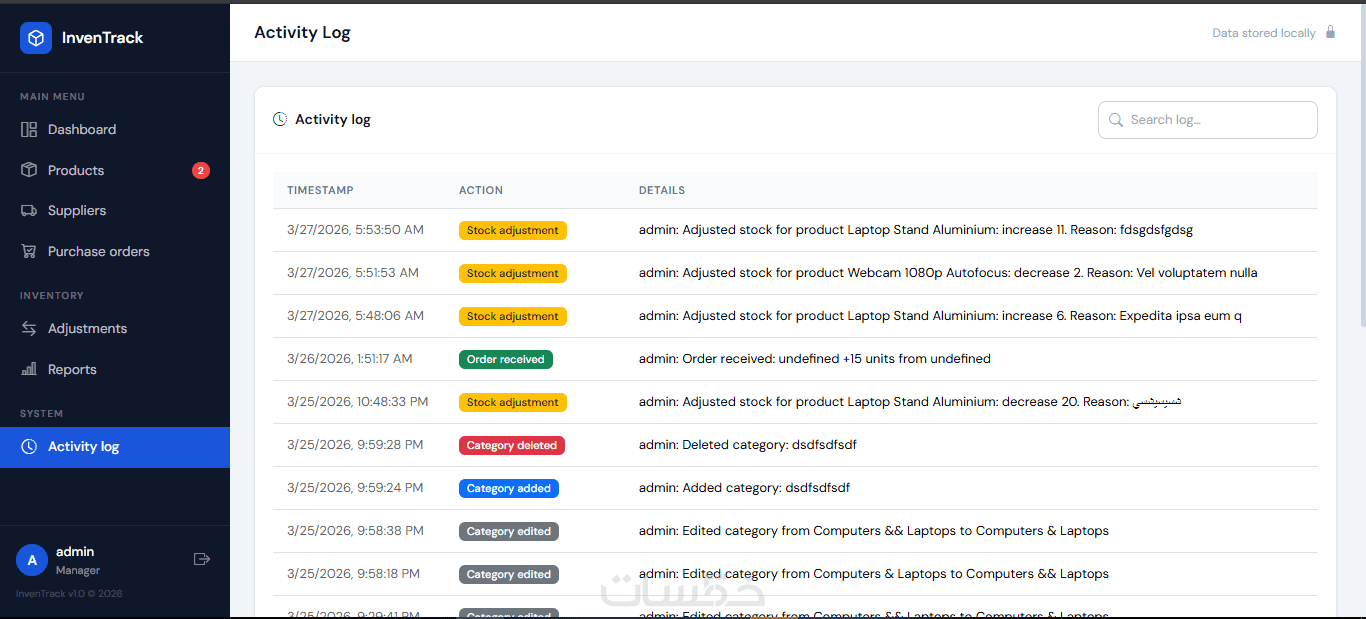
Task: Click Stock adjustment badge in 10:48:33 PM row
Action: tap(513, 402)
